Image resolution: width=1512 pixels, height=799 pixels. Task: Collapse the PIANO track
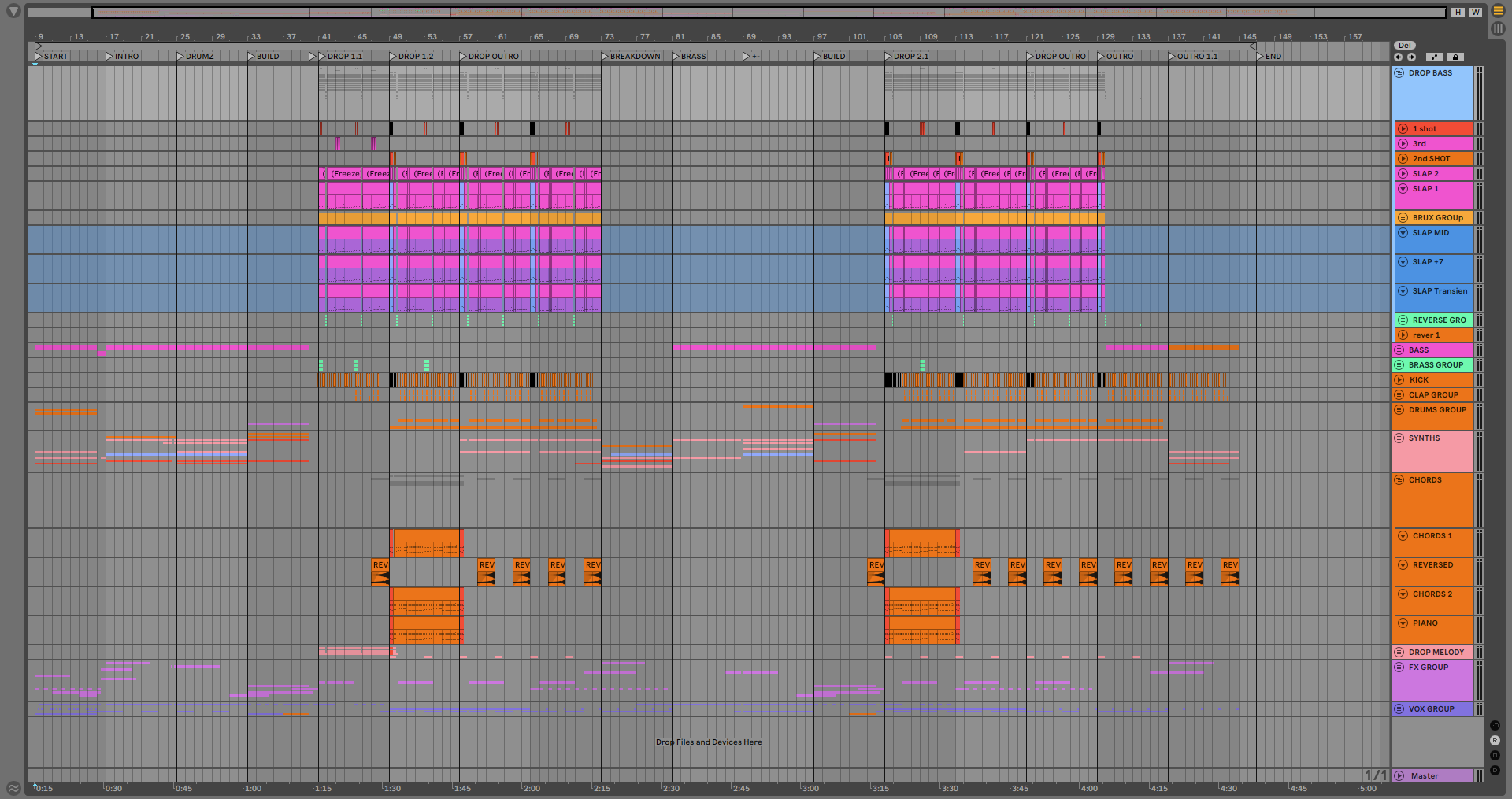[x=1403, y=623]
